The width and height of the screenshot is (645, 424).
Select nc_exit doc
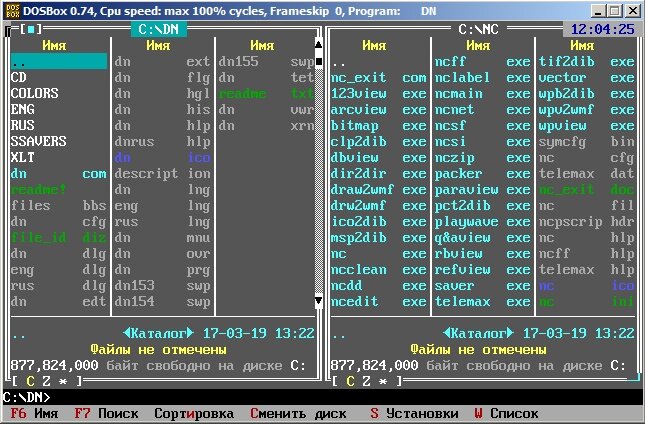[587, 190]
